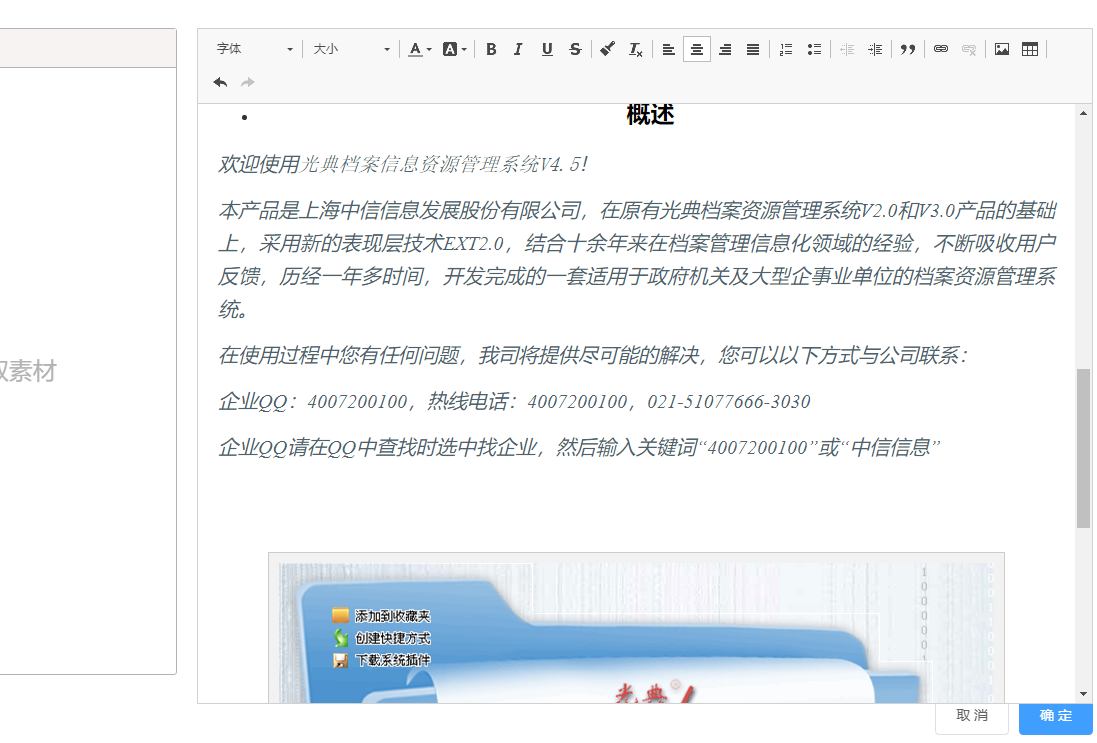Image resolution: width=1097 pixels, height=743 pixels.
Task: Click the 企业QQ：4007200100 line
Action: click(x=514, y=402)
